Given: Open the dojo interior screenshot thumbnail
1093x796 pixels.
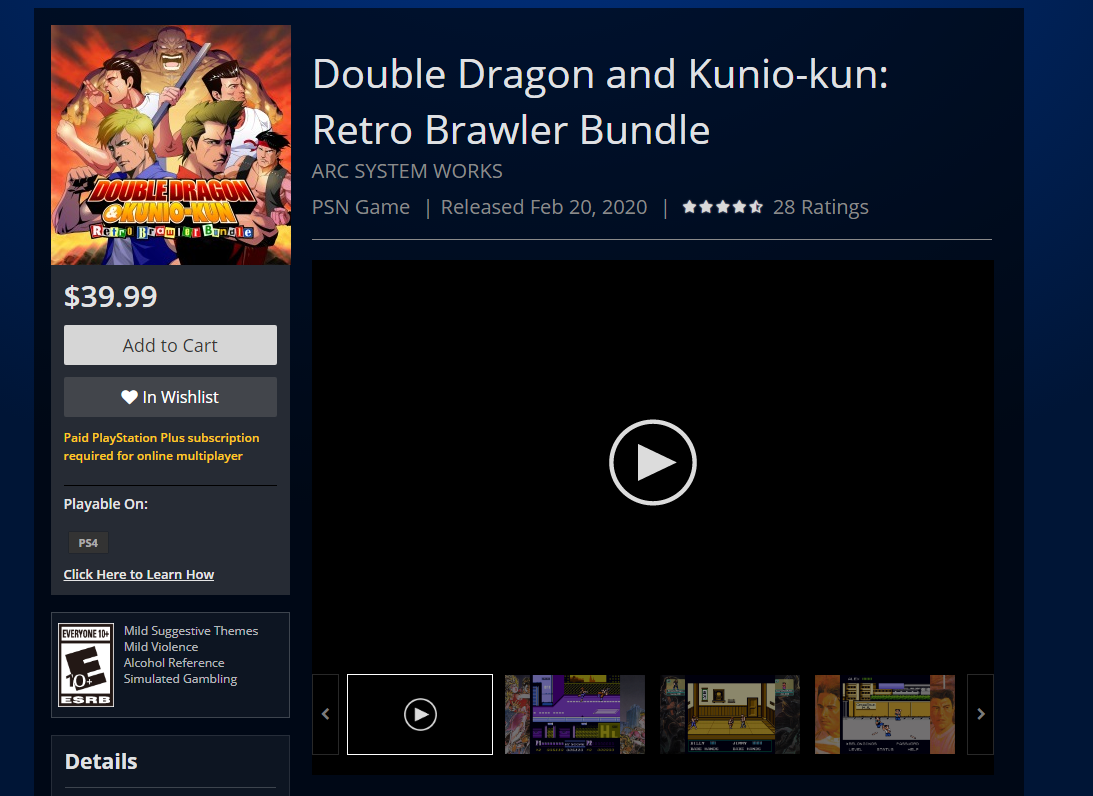Looking at the screenshot, I should tap(730, 714).
